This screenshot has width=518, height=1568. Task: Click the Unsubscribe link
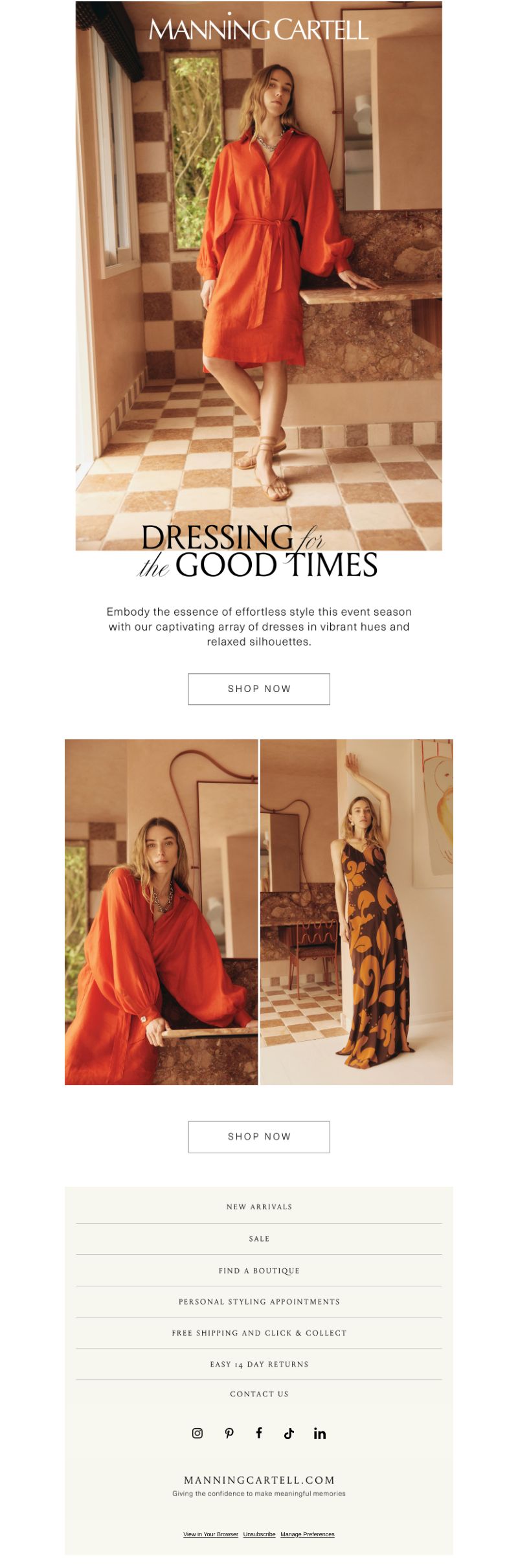point(260,1534)
